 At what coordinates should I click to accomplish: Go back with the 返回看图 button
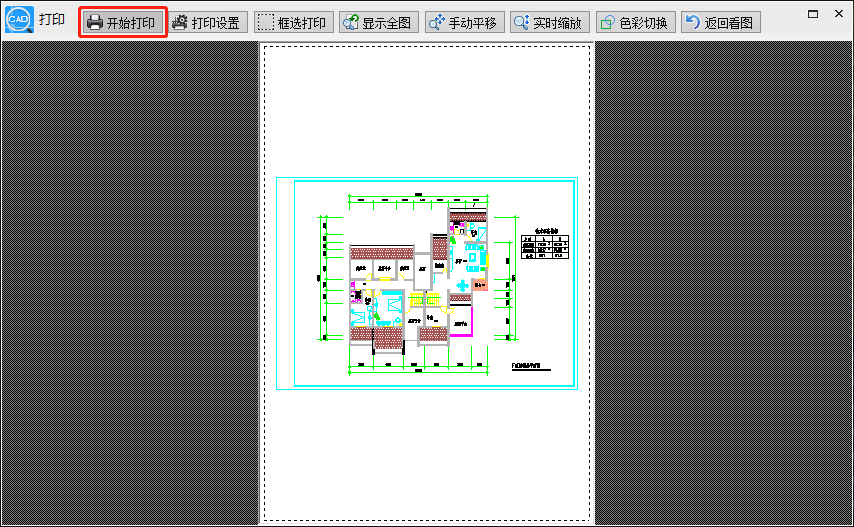(x=721, y=22)
